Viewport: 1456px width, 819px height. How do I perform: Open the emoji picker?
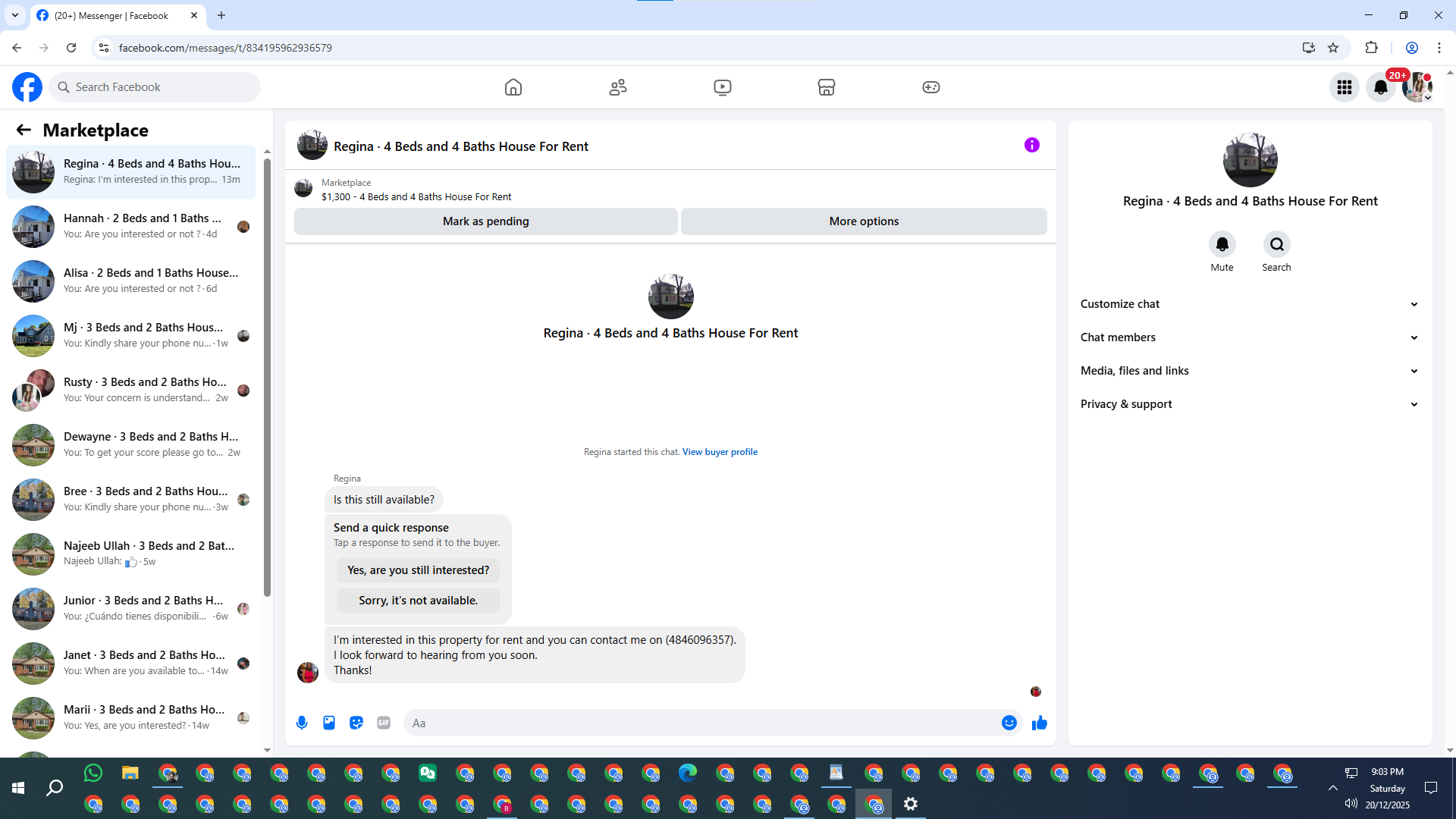(x=1009, y=723)
